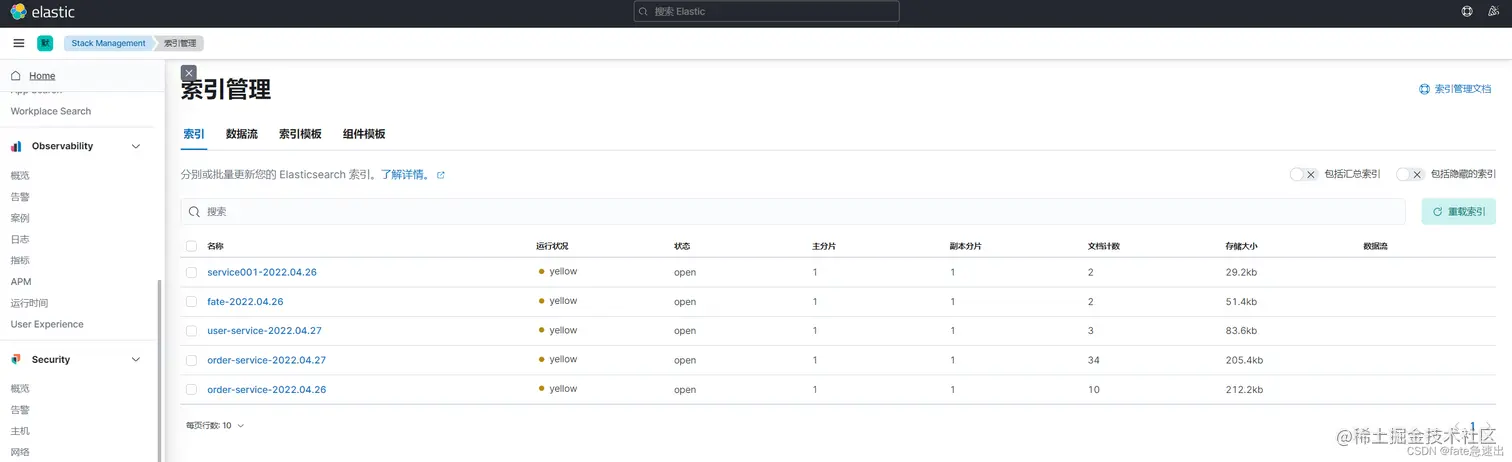Collapse the Security section chevron

click(x=137, y=359)
